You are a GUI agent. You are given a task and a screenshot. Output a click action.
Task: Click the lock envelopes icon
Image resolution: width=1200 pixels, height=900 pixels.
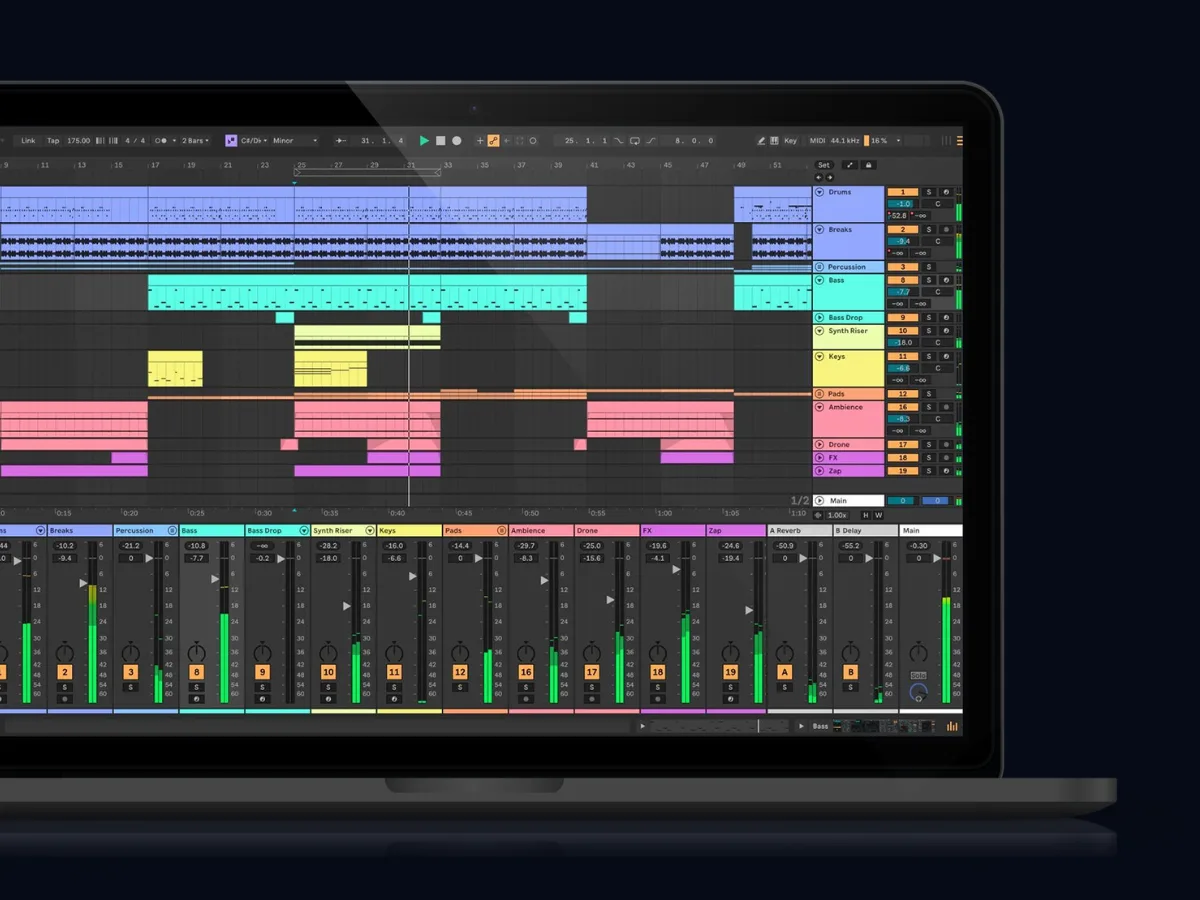(x=868, y=165)
